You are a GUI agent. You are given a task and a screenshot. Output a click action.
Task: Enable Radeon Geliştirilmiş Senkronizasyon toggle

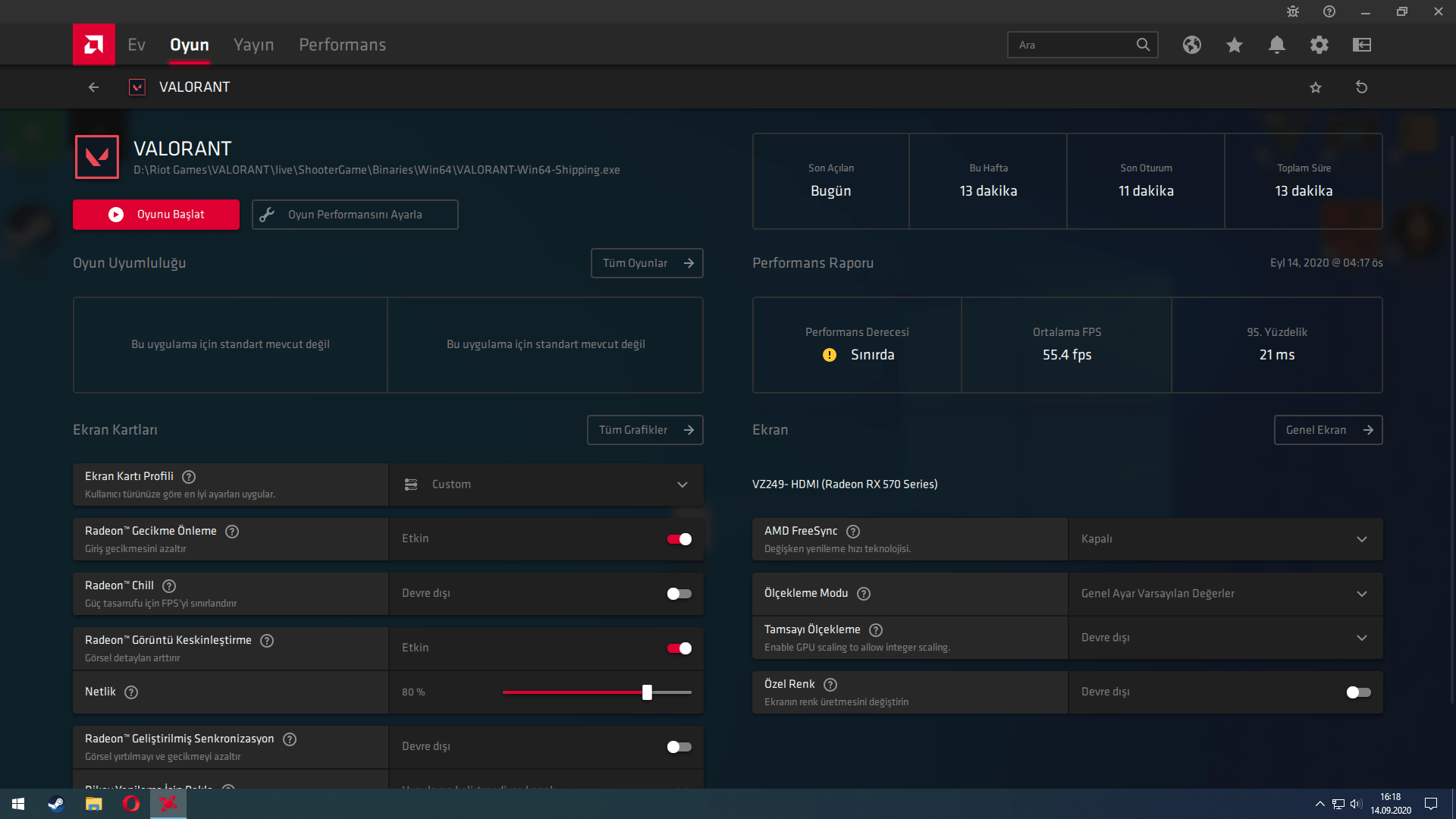679,747
